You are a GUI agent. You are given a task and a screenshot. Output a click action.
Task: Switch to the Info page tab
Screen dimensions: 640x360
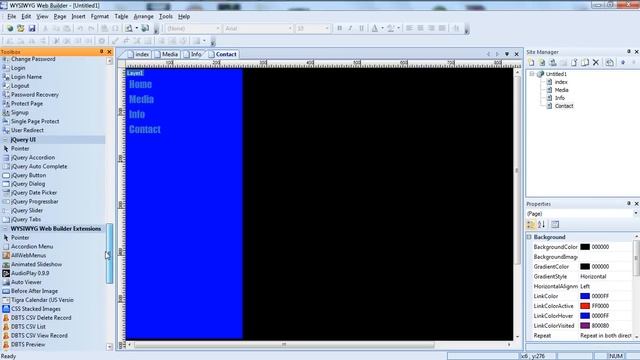(193, 54)
